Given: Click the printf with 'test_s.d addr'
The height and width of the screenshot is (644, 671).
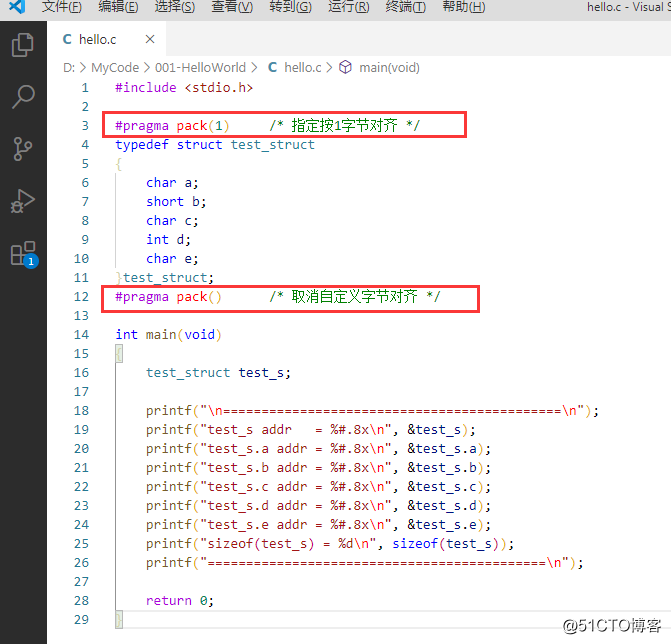Looking at the screenshot, I should tap(318, 506).
